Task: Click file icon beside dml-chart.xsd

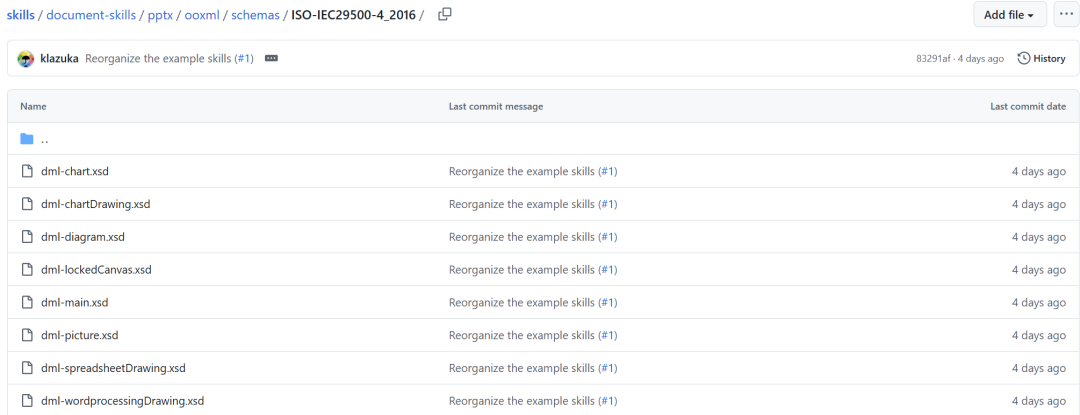Action: 27,171
